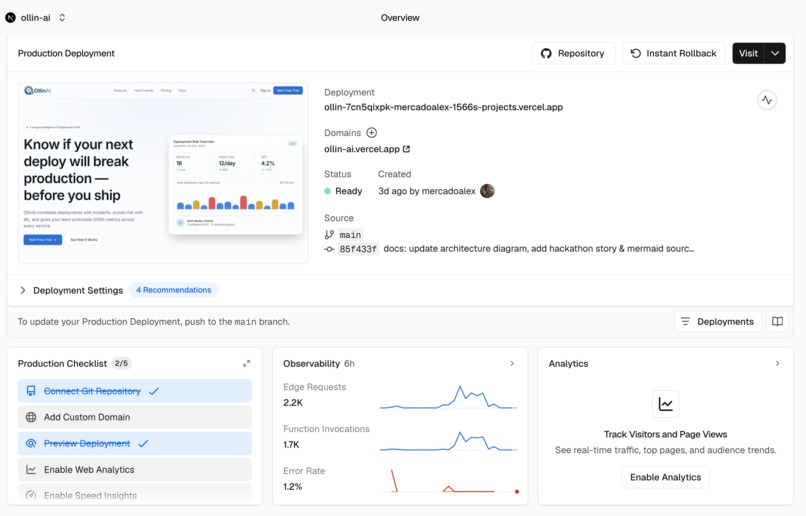This screenshot has height=516, width=806.
Task: Click the external link icon beside ollin-ai.vercel.app
Action: click(x=406, y=149)
